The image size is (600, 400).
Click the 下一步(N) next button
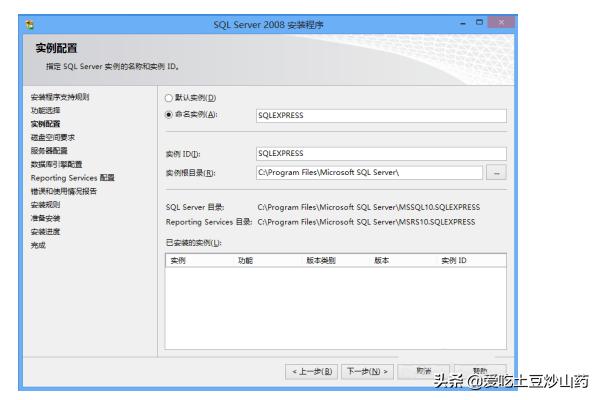click(367, 371)
